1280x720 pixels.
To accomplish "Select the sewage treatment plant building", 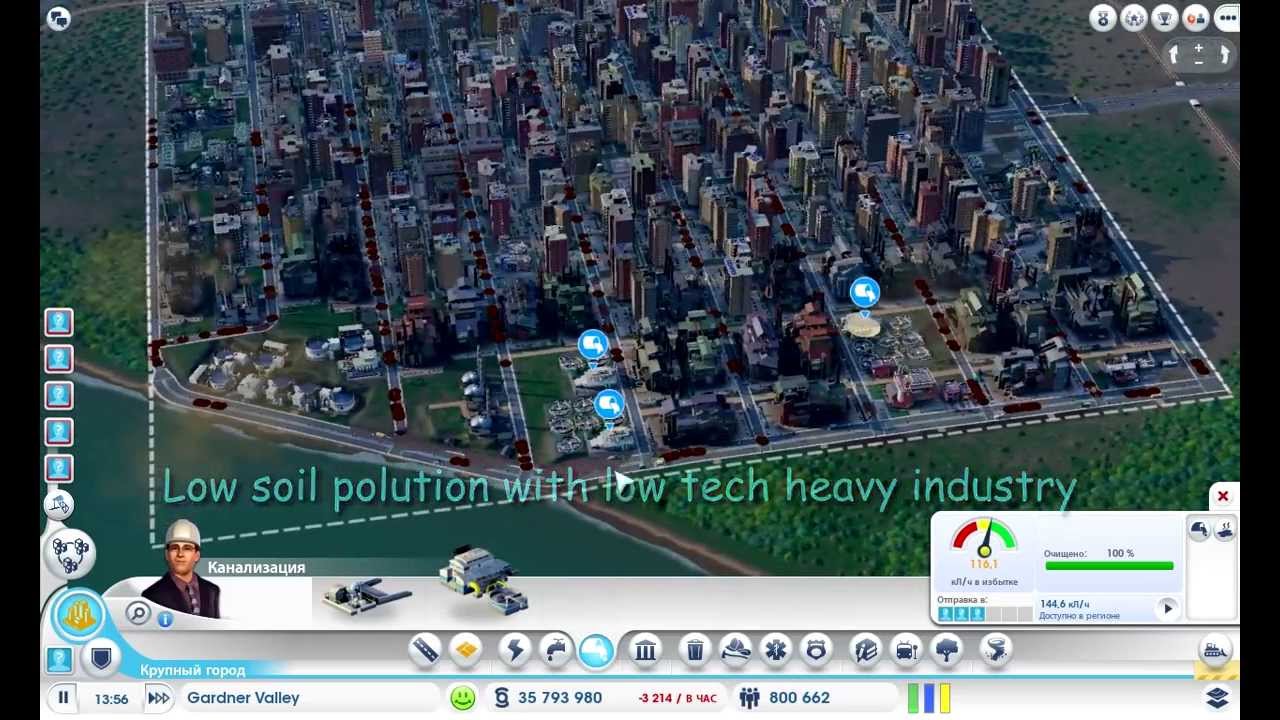I will click(x=484, y=580).
